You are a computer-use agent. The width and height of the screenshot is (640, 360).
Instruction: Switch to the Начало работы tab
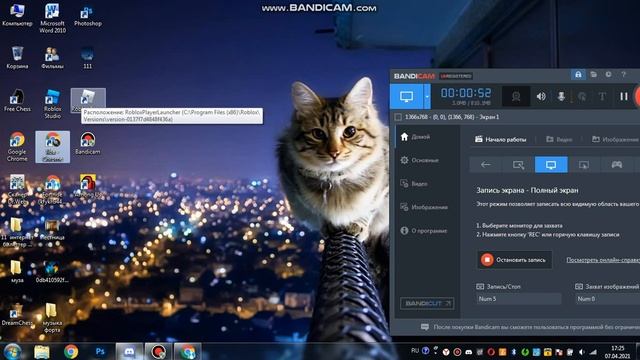tap(501, 140)
